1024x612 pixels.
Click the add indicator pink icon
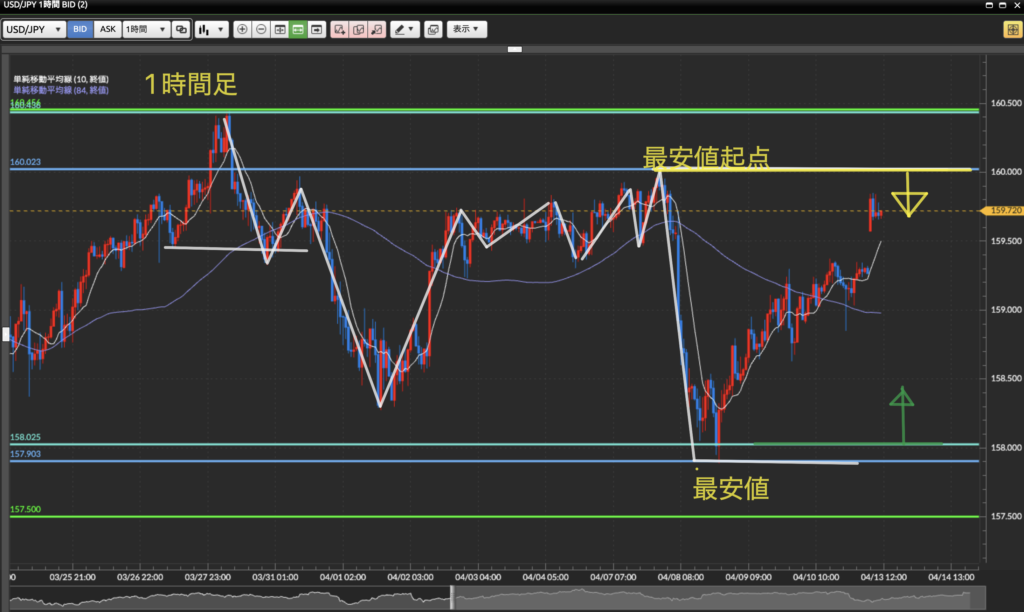340,30
